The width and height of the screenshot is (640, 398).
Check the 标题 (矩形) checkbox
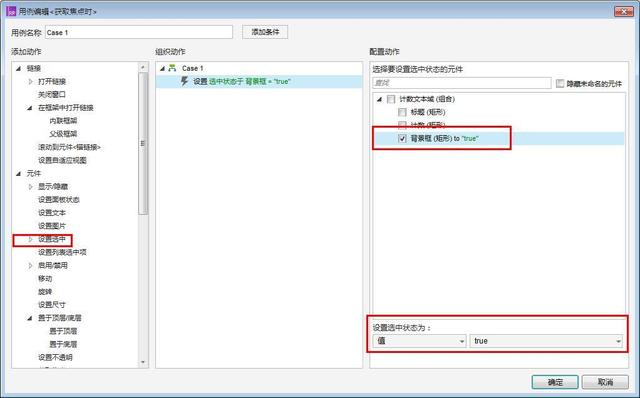pyautogui.click(x=402, y=112)
